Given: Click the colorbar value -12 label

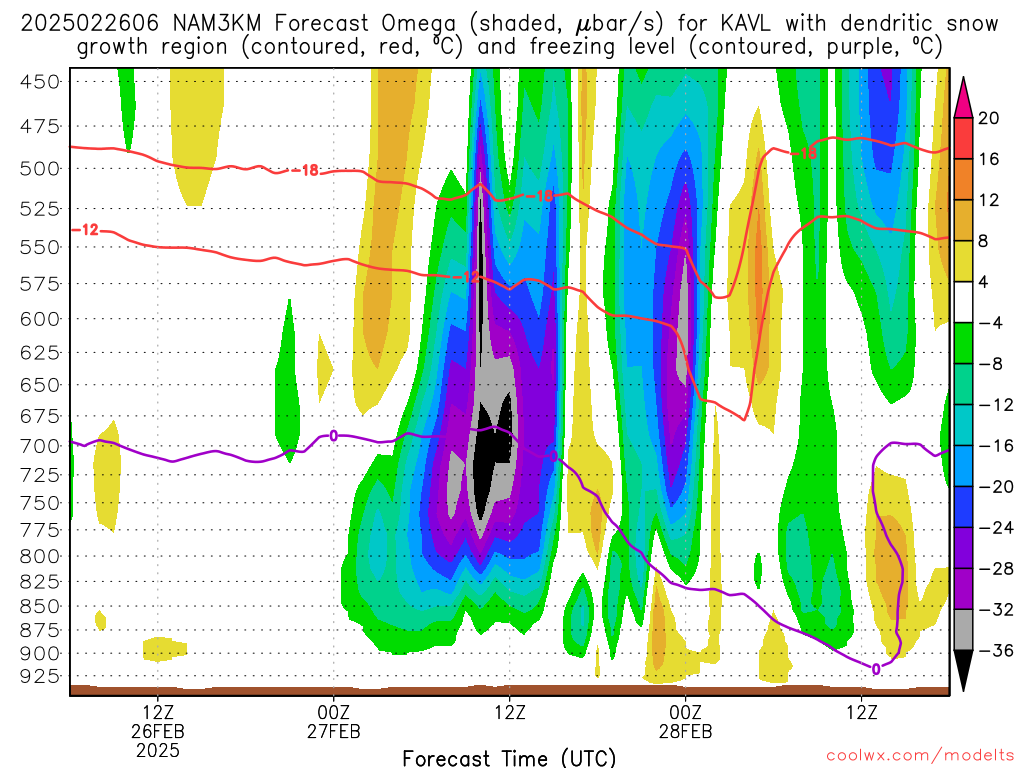Looking at the screenshot, I should (x=996, y=405).
